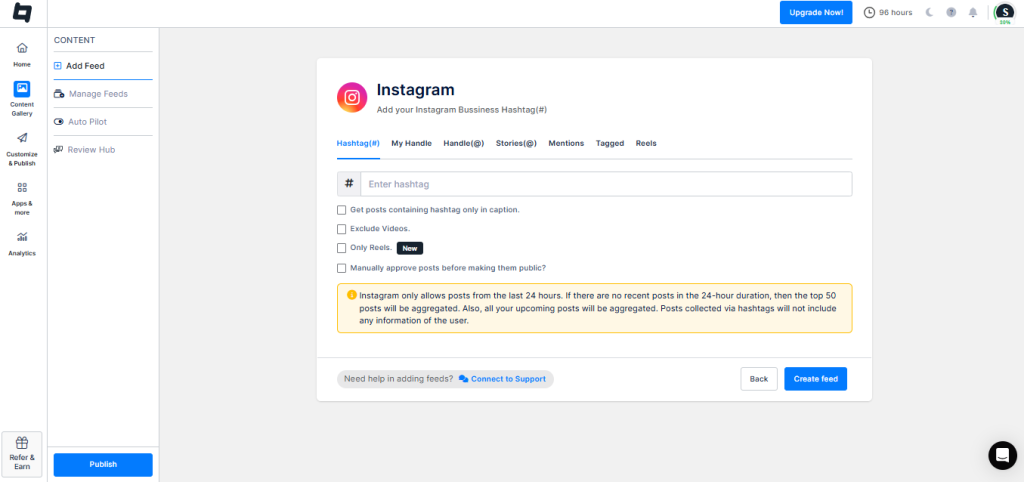Switch to the Handle(@) tab

click(464, 143)
